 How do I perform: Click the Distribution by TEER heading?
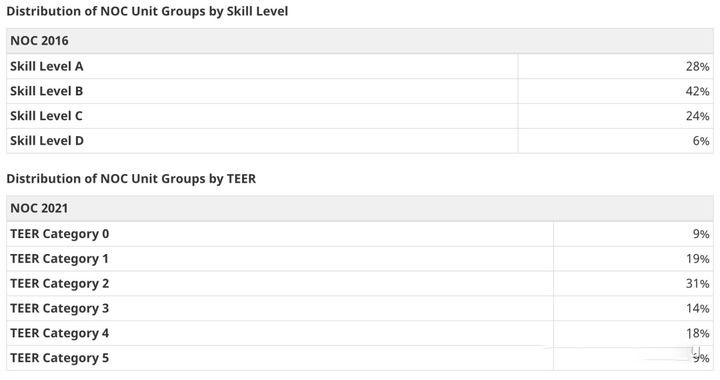tap(131, 179)
